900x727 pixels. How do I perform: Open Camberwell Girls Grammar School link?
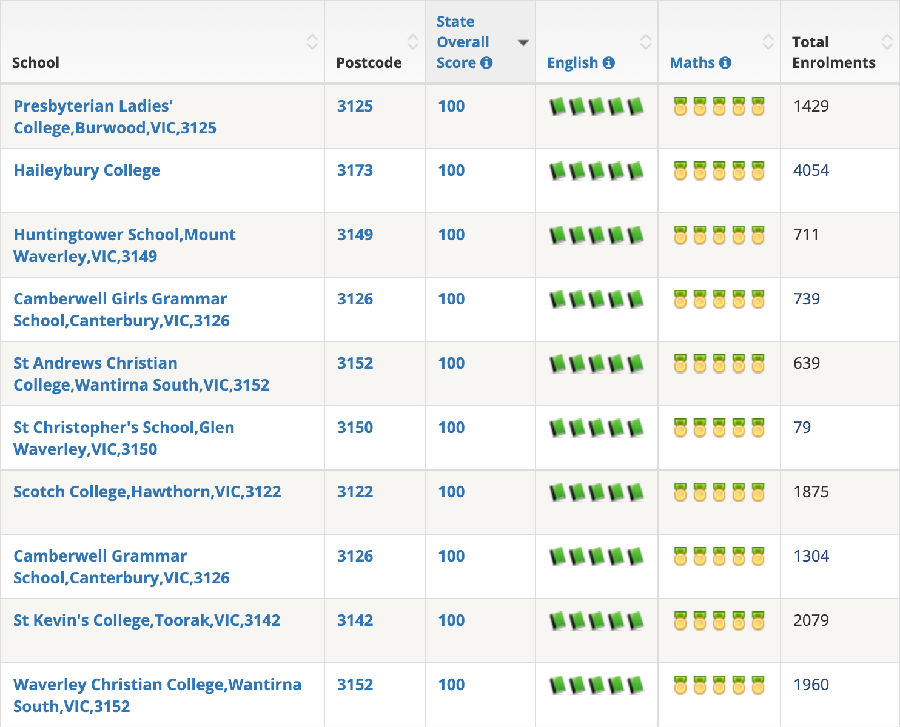pyautogui.click(x=121, y=309)
